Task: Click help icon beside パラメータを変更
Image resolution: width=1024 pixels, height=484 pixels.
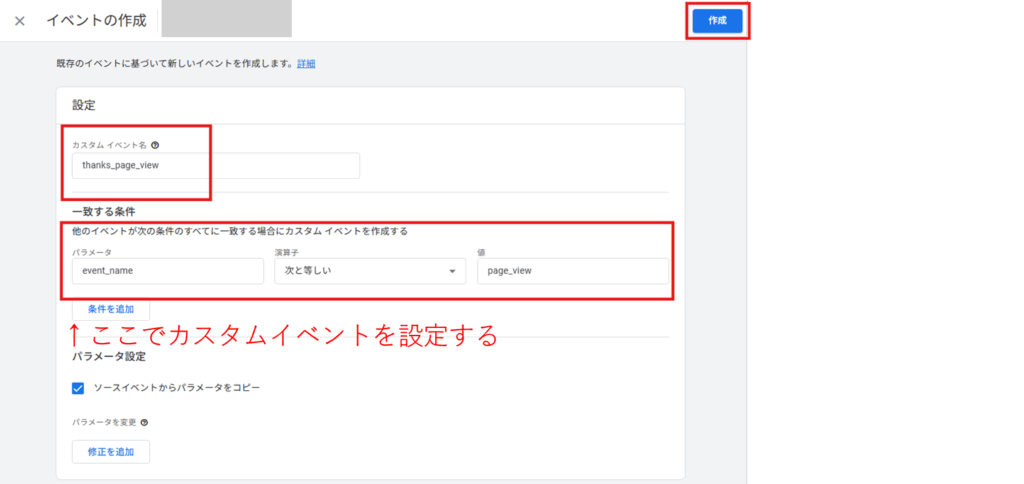Action: [144, 423]
